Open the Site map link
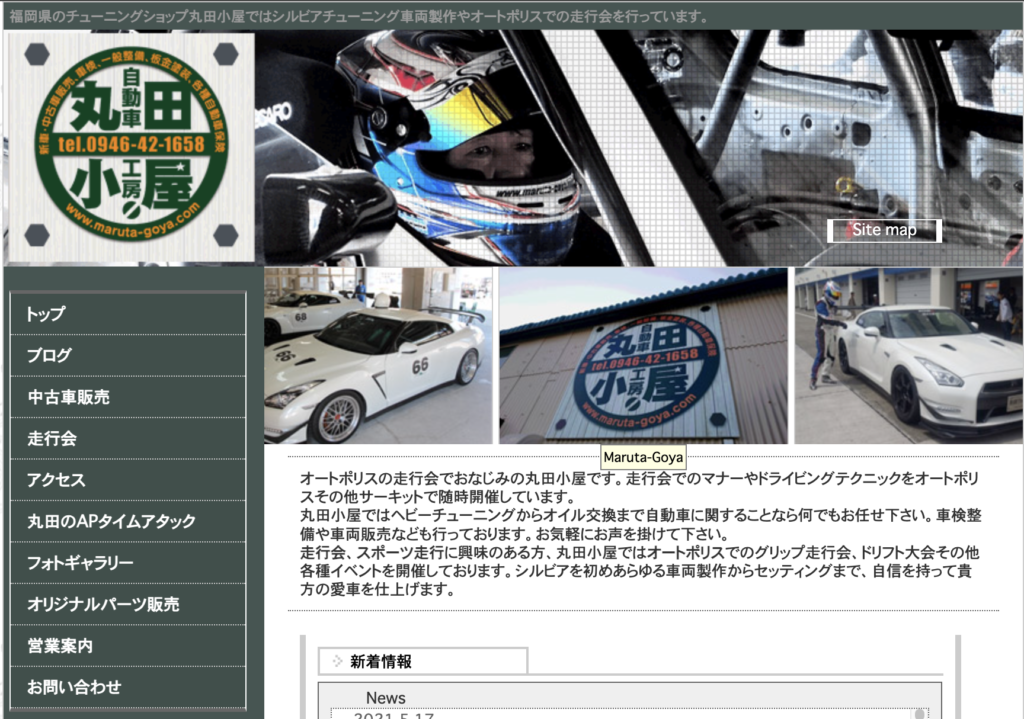Viewport: 1024px width, 719px height. click(x=884, y=230)
